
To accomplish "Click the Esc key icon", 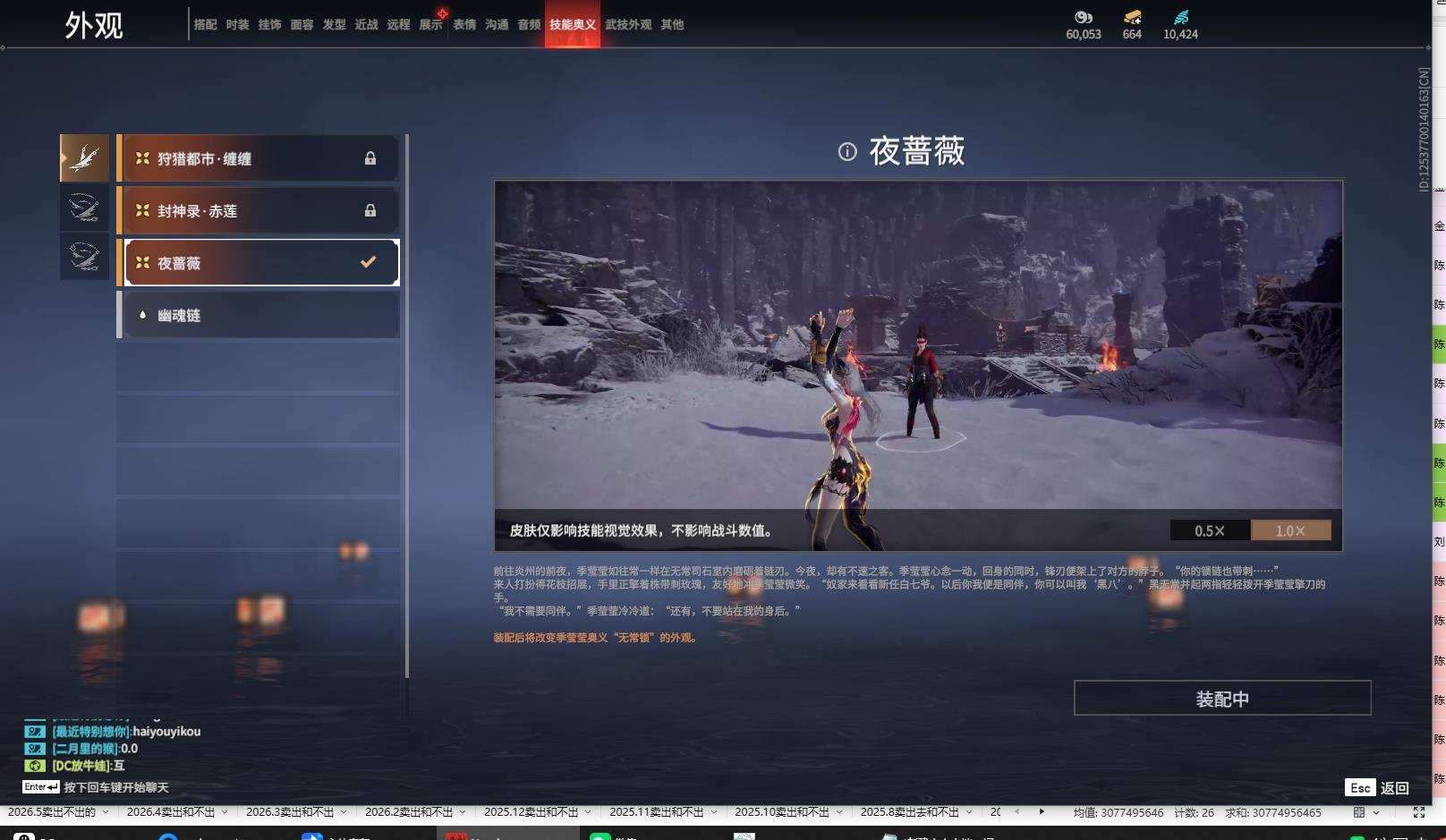I will 1360,787.
